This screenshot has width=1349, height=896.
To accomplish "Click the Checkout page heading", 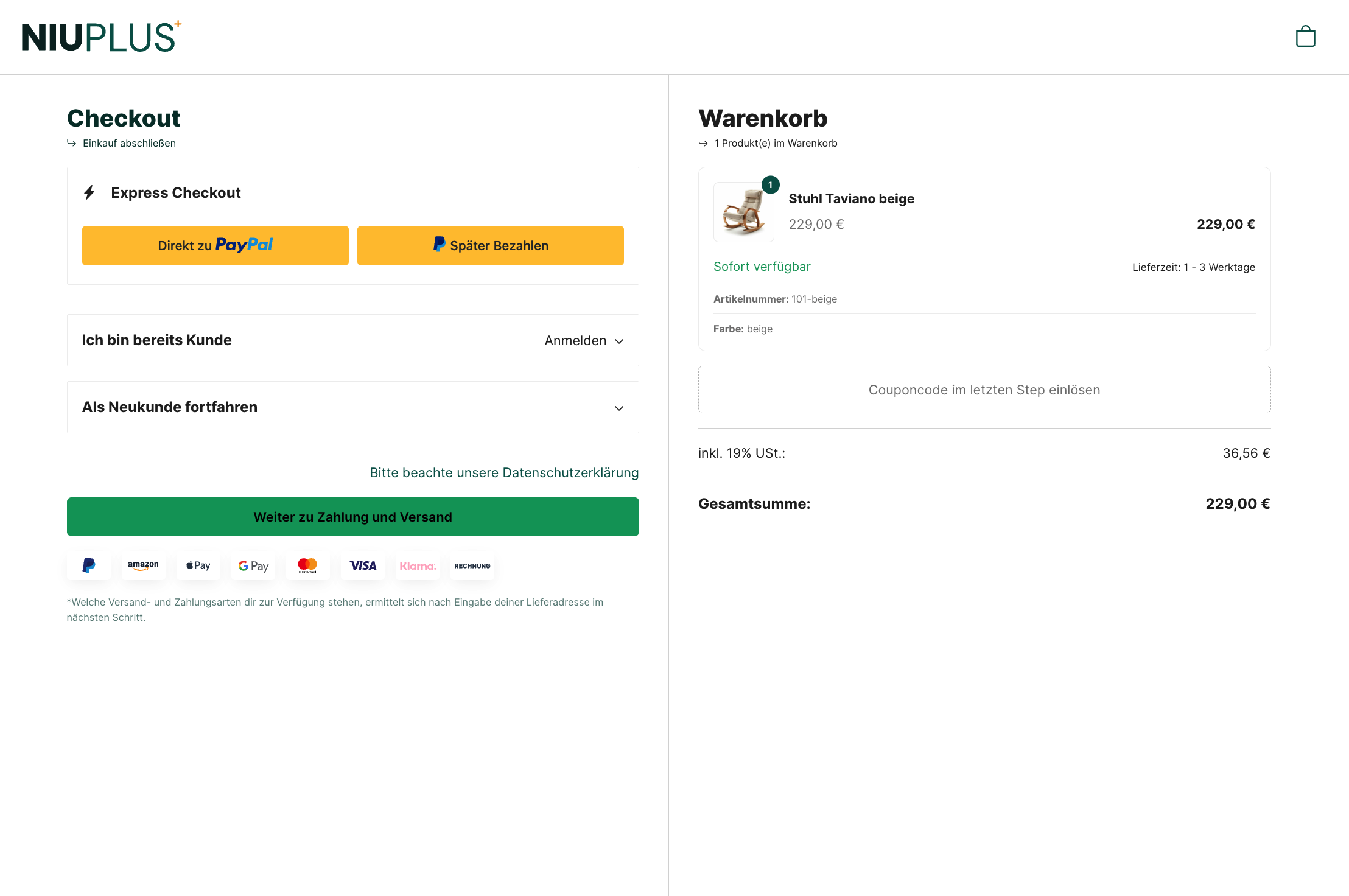I will [124, 118].
